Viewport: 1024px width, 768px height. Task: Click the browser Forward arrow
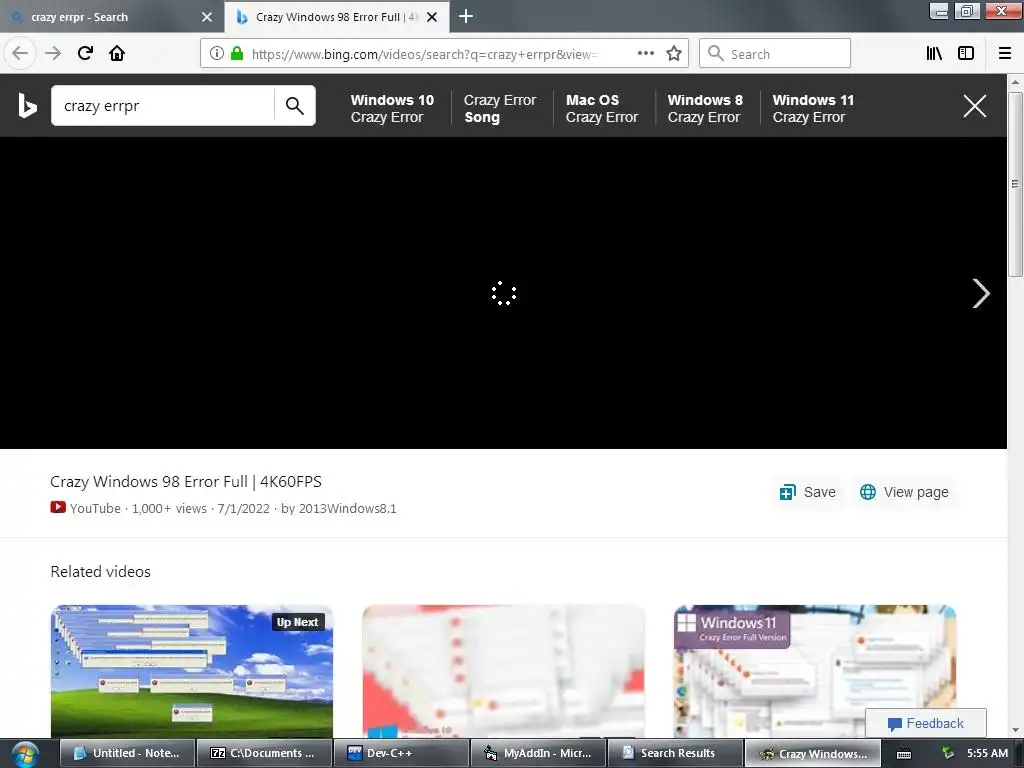(x=53, y=53)
